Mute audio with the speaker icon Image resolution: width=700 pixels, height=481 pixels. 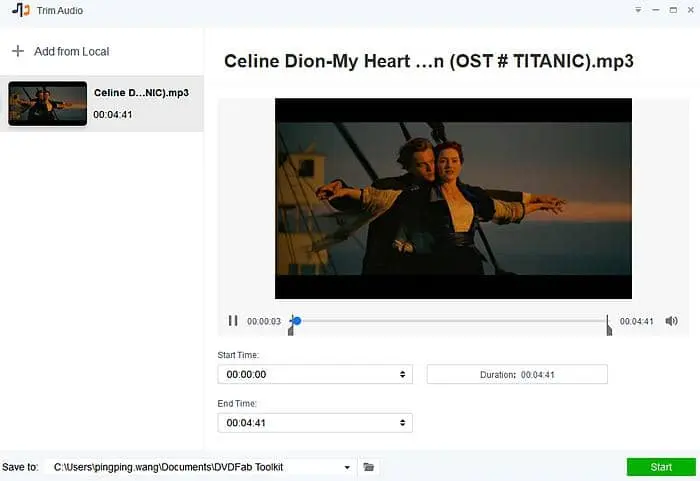[x=671, y=321]
